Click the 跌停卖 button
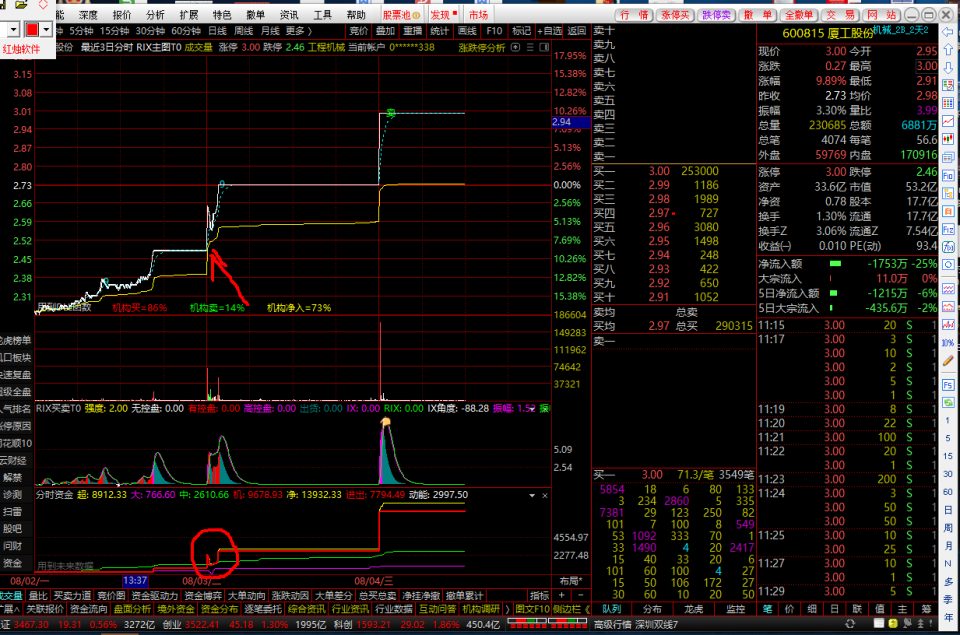 click(716, 15)
